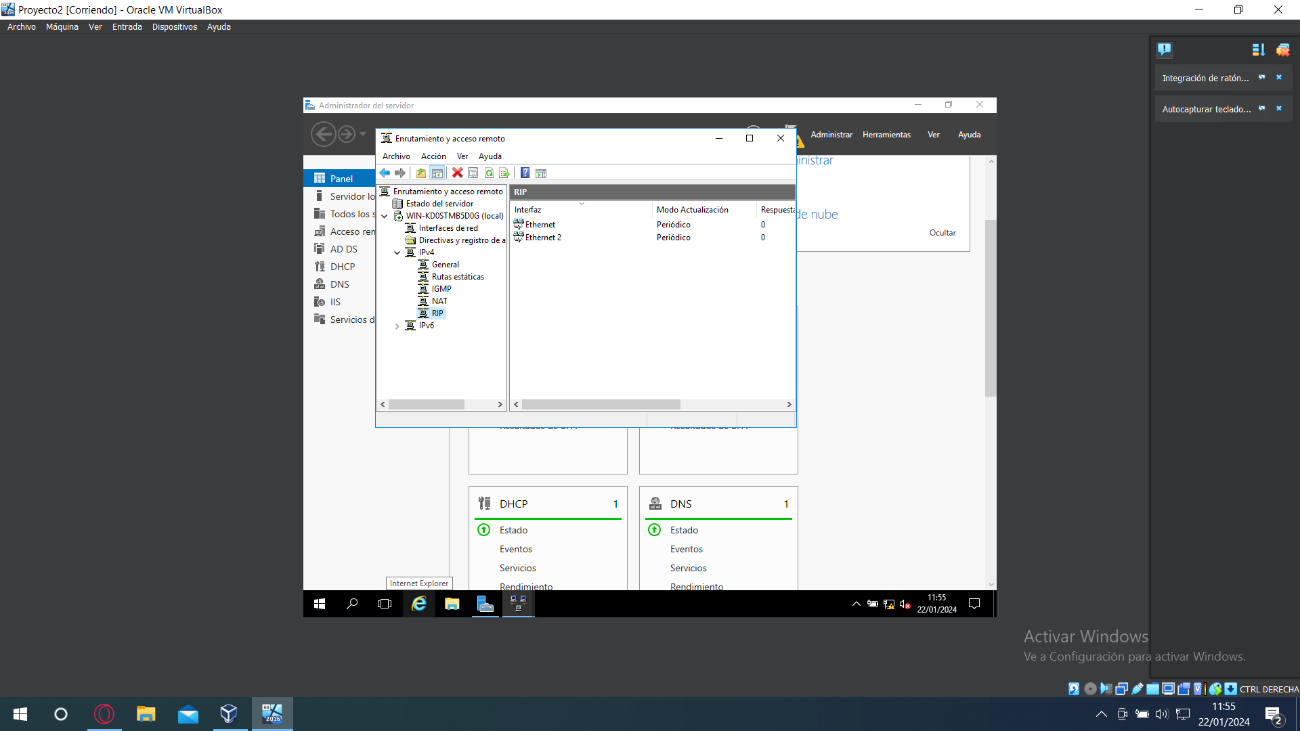Image resolution: width=1300 pixels, height=731 pixels.
Task: Open help with the blue question-mark icon
Action: tap(525, 173)
